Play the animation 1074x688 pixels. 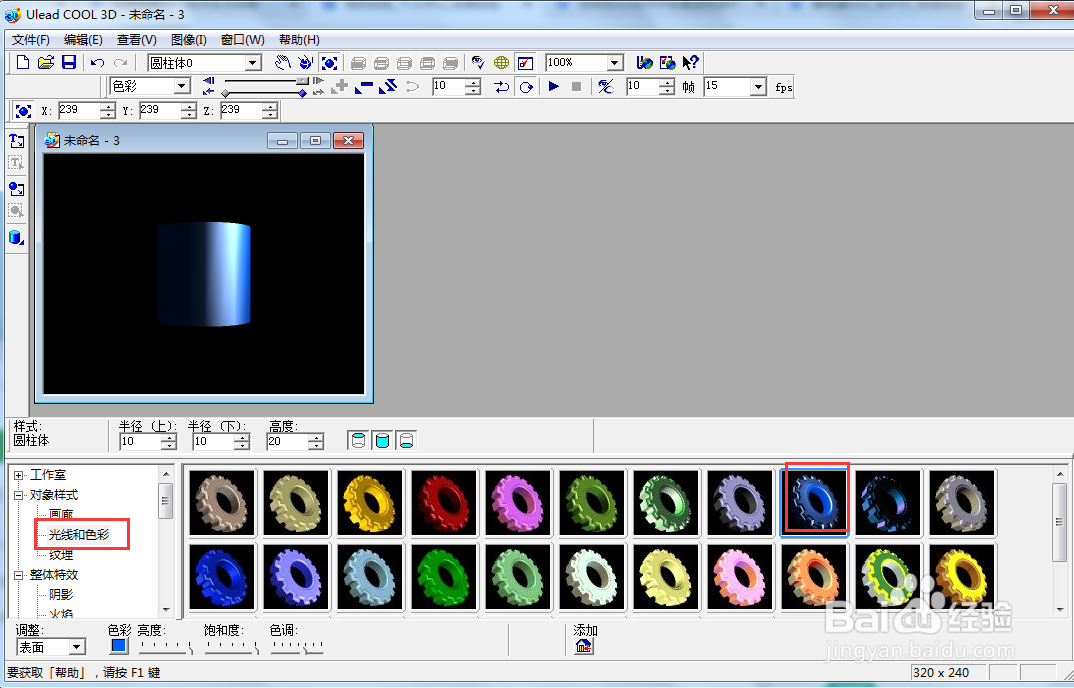pos(553,86)
